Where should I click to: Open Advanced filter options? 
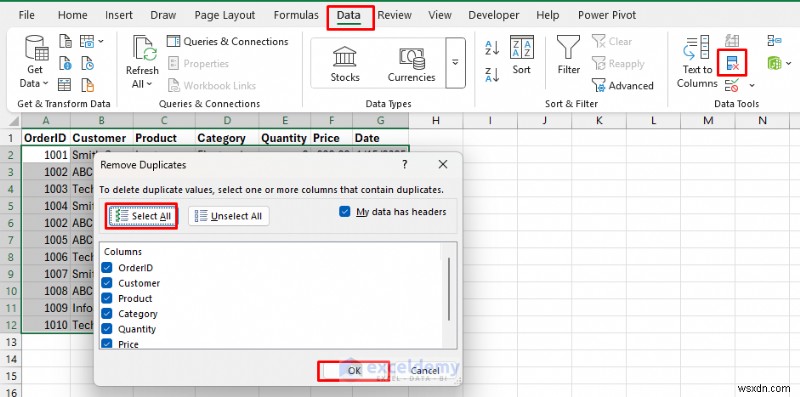pos(622,85)
